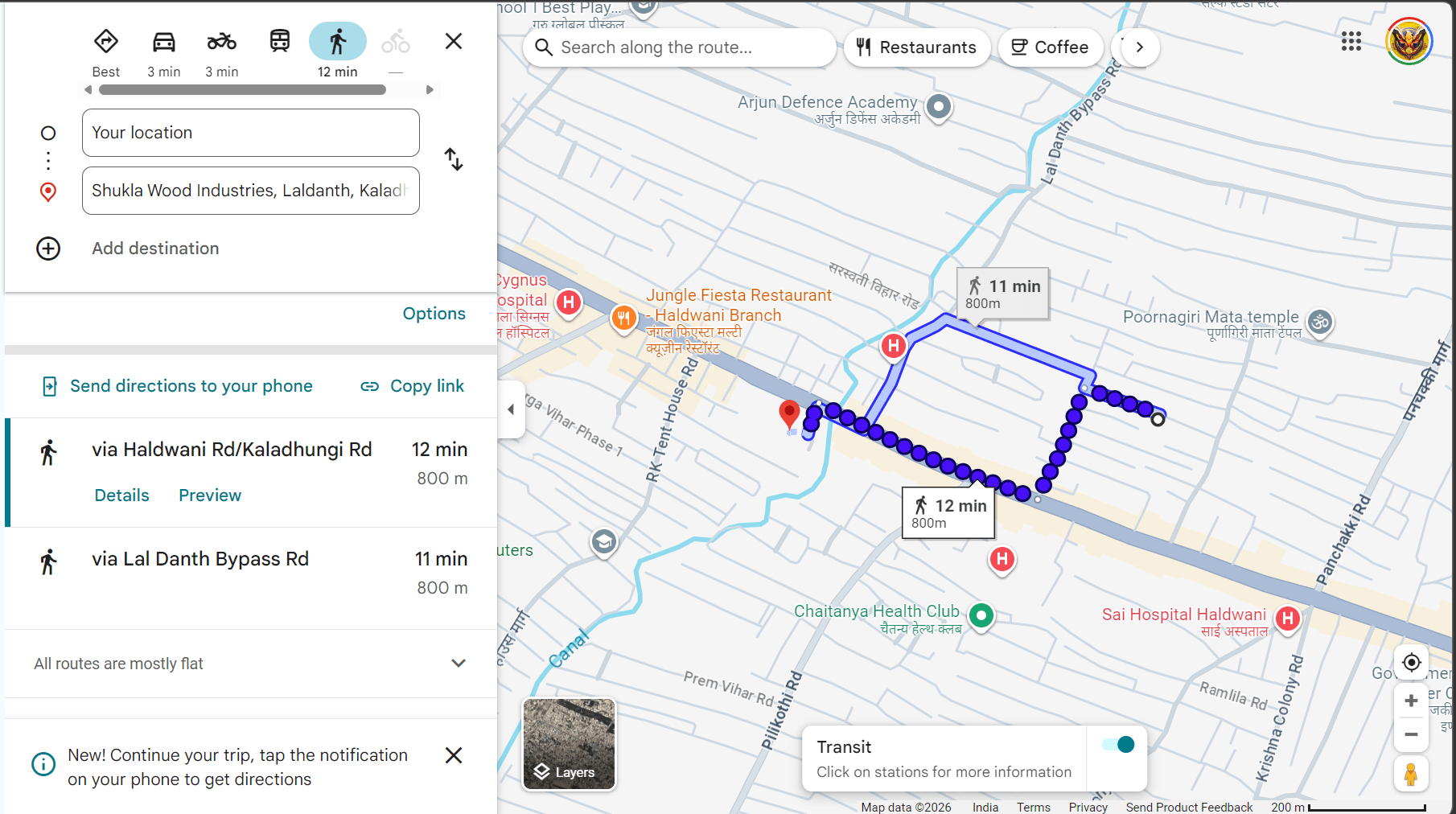Select the 12 min route label on map
Image resolution: width=1456 pixels, height=814 pixels.
pos(949,512)
